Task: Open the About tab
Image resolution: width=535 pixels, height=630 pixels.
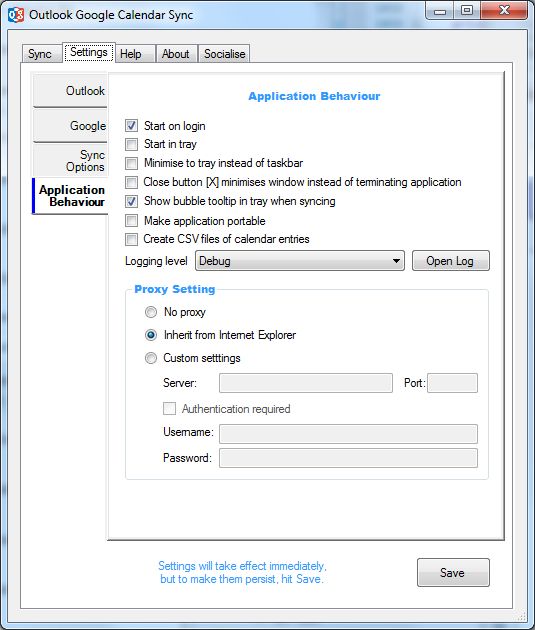Action: [x=176, y=54]
